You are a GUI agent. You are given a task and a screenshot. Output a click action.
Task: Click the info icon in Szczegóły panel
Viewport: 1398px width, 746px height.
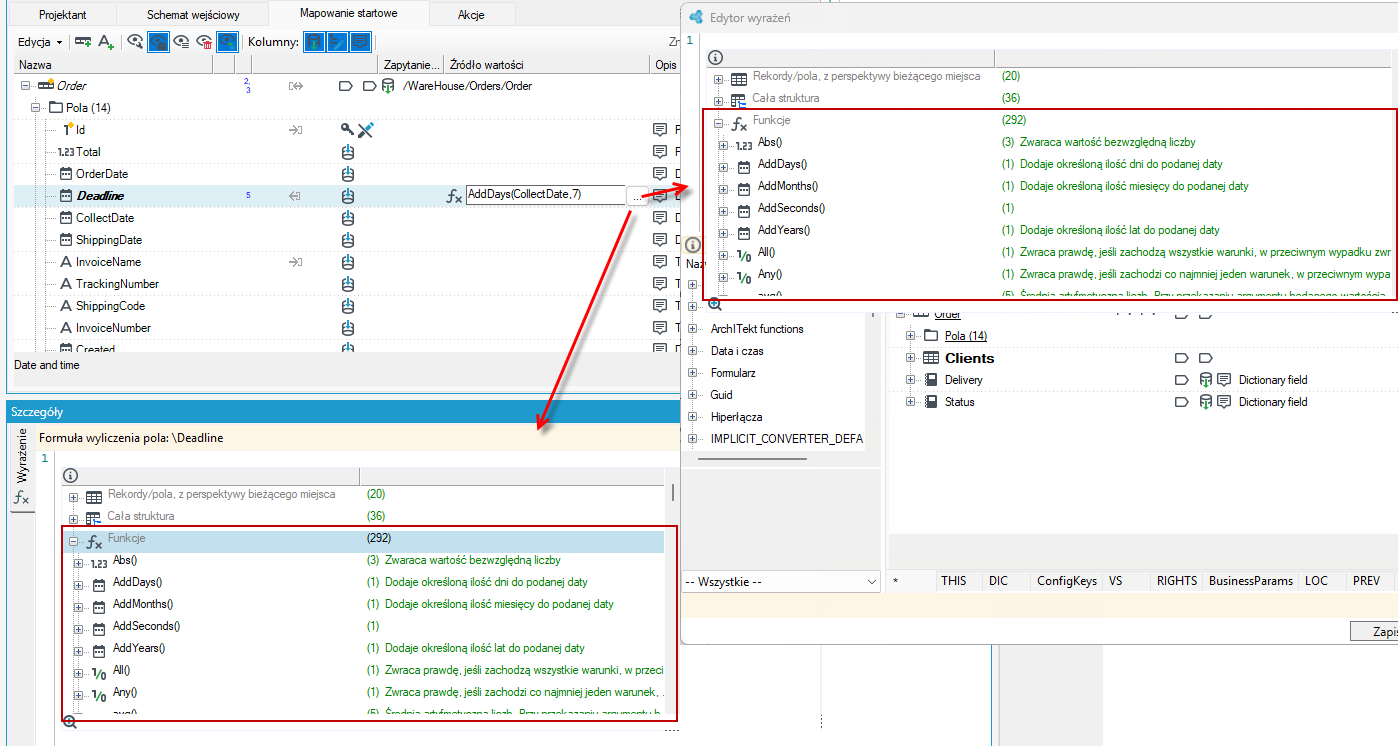(71, 476)
